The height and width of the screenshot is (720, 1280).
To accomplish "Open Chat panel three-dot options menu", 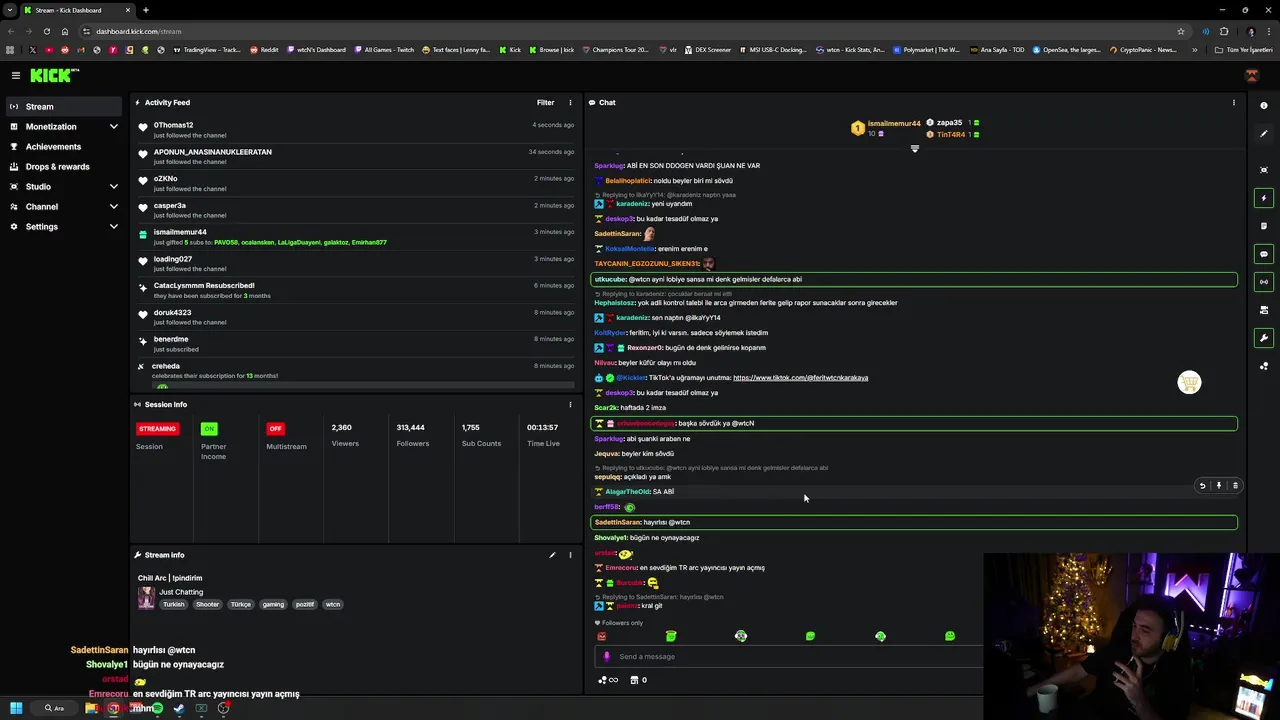I will click(1233, 102).
